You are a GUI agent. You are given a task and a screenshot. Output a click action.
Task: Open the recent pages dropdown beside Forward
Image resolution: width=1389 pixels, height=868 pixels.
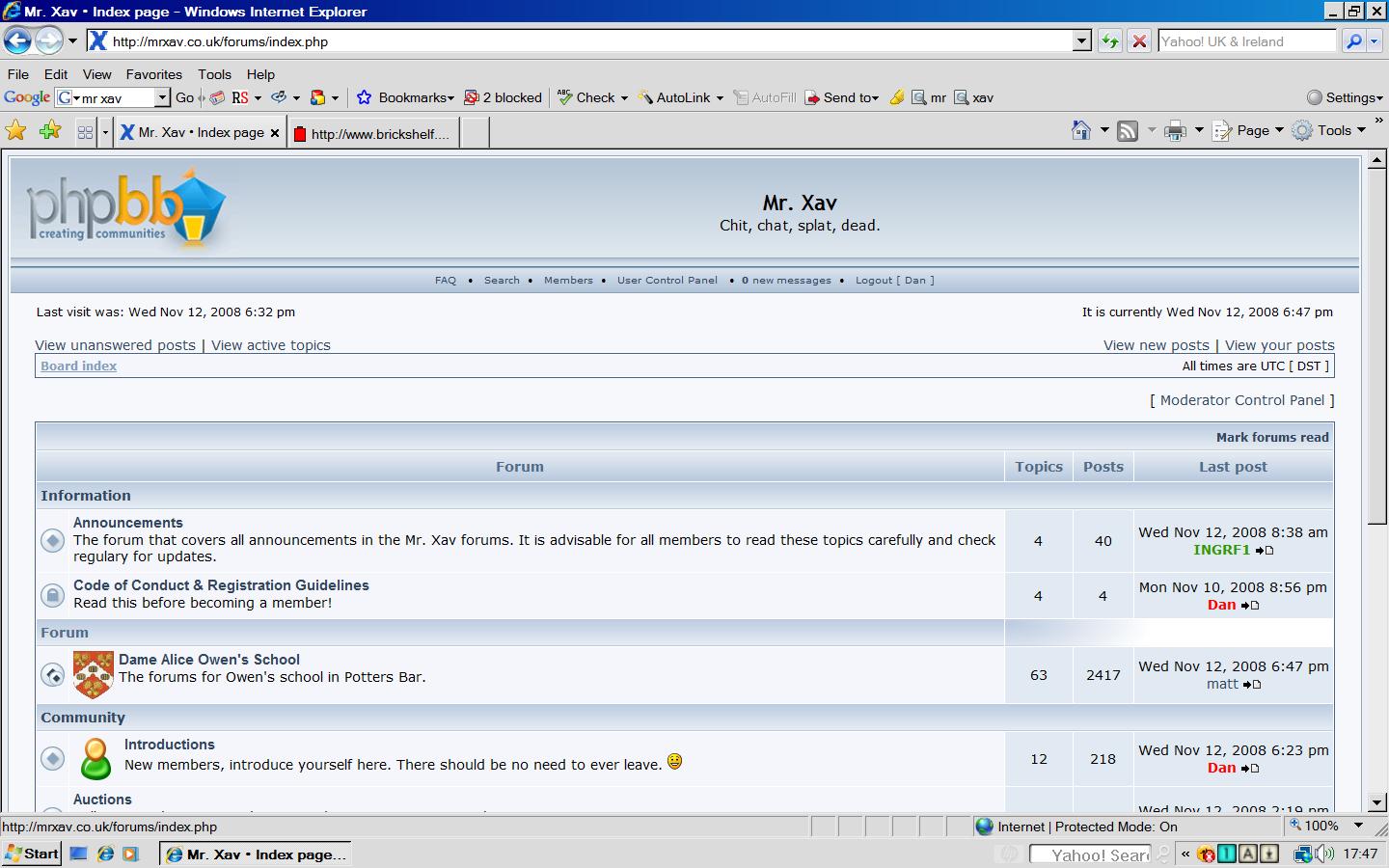point(72,41)
